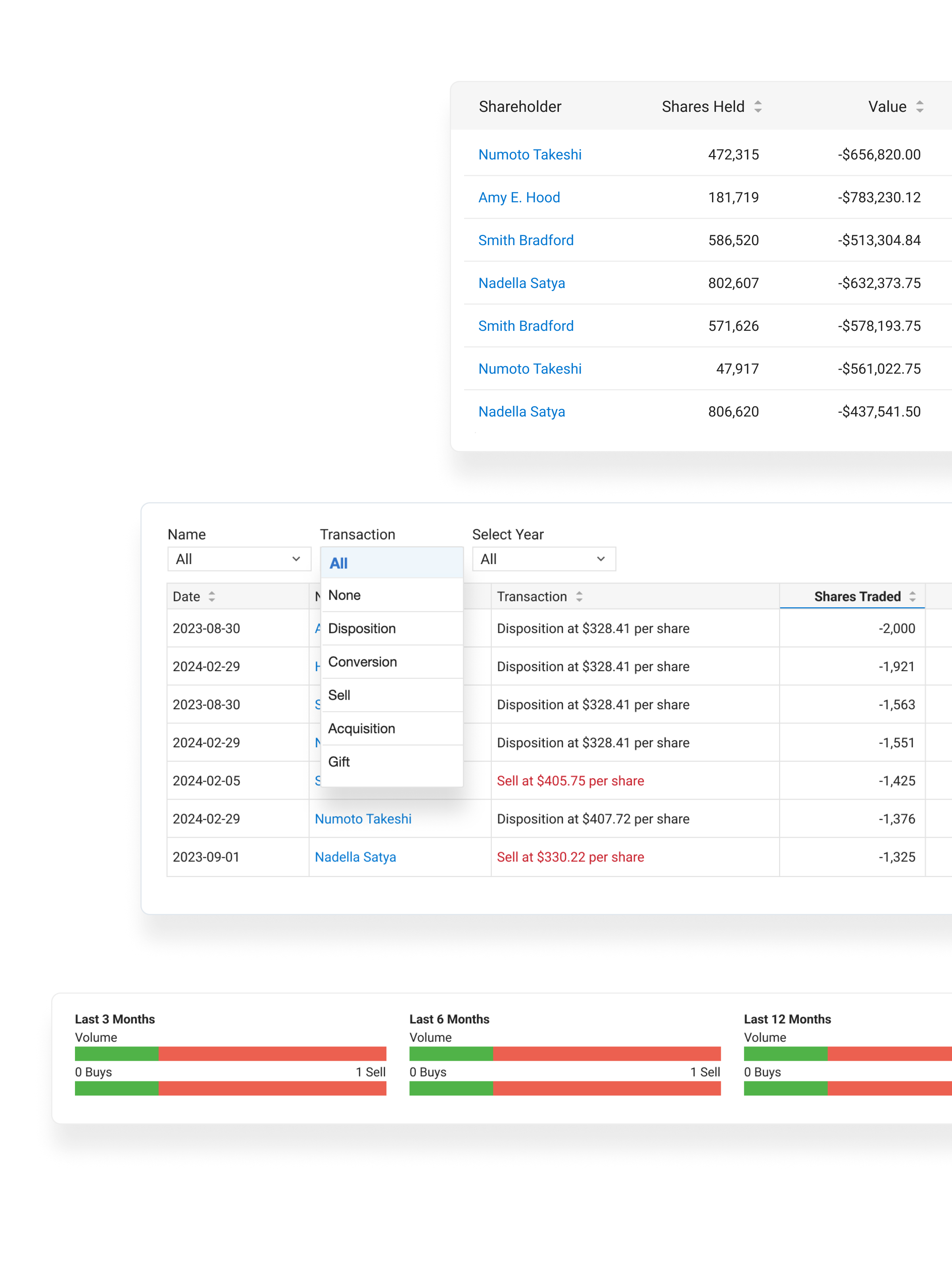The image size is (952, 1265).
Task: Click Nadella Satya in transactions table
Action: pos(355,857)
